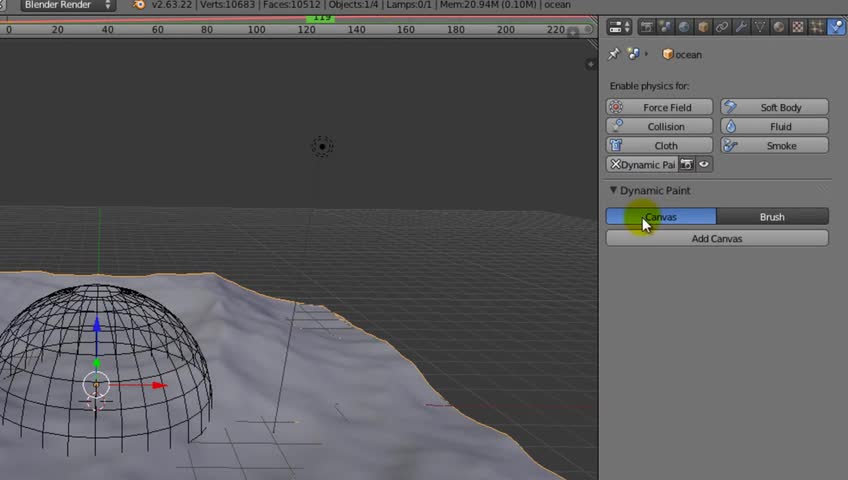Open the Object Data mesh tab
The height and width of the screenshot is (480, 848).
click(760, 26)
